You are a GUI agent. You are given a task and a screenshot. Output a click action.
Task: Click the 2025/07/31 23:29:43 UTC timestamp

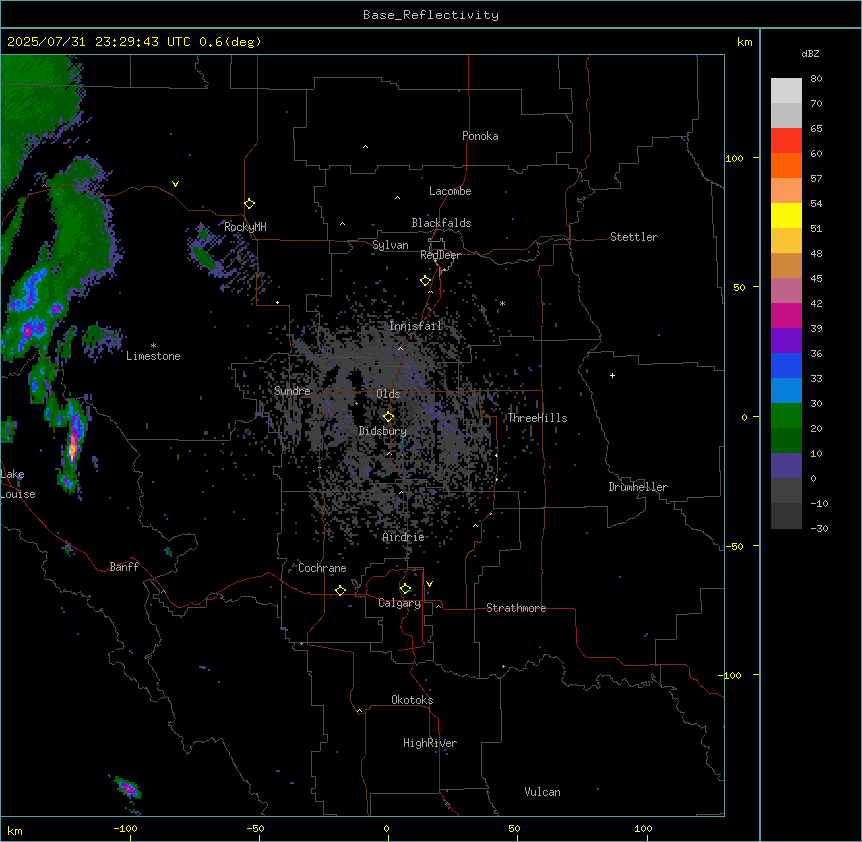pos(99,42)
